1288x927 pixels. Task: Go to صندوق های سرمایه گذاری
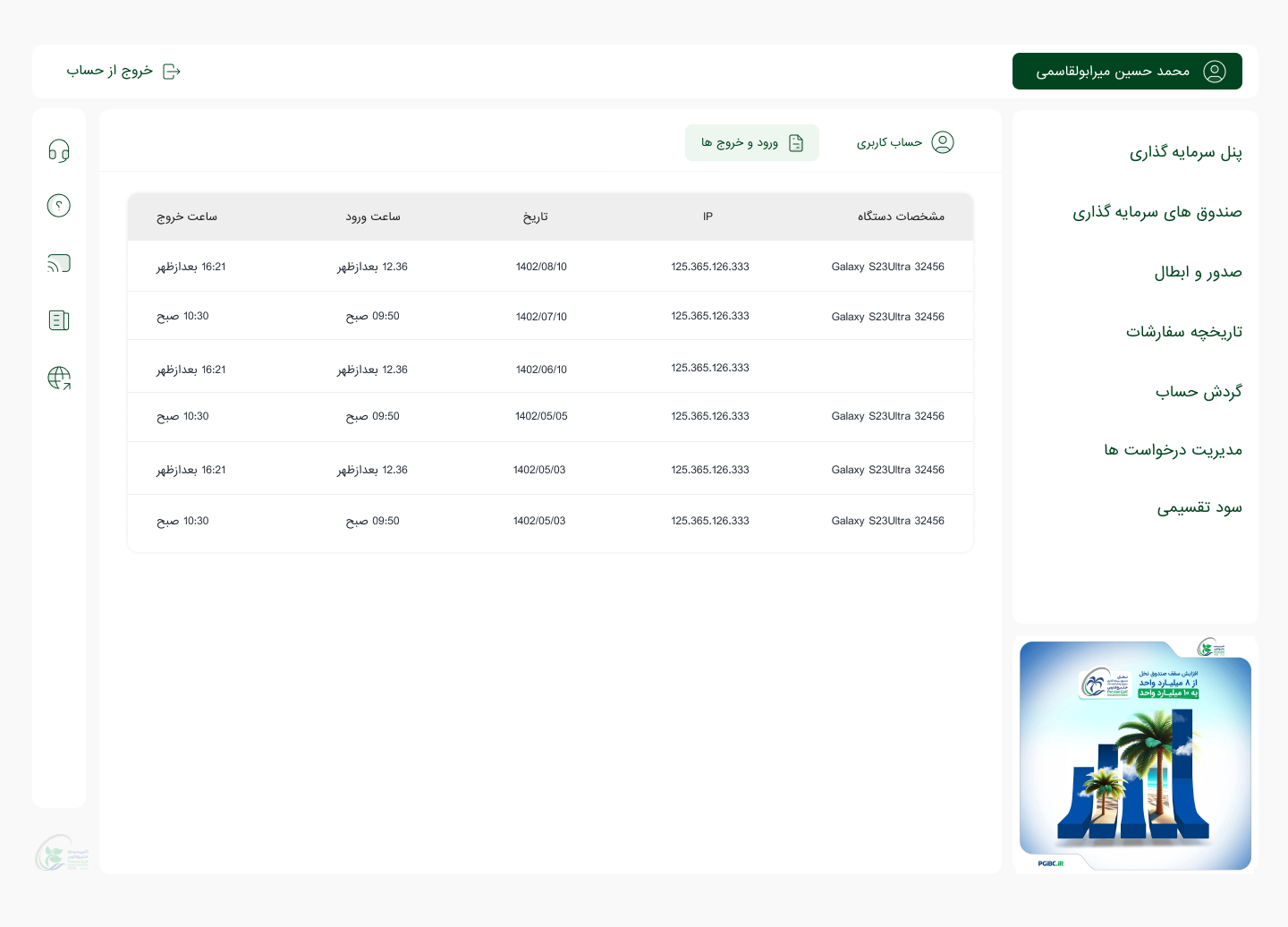[1157, 212]
